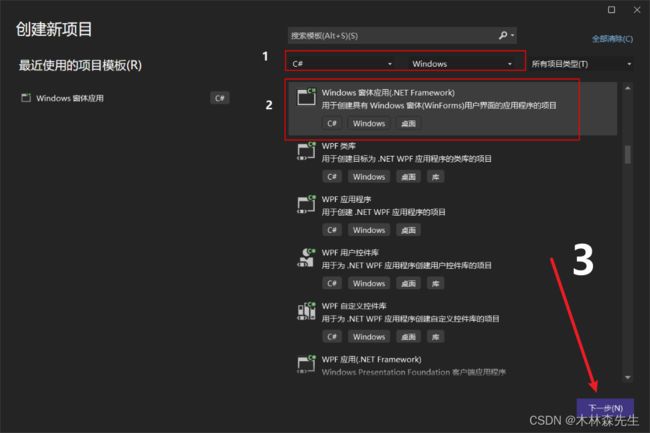Click the template list scrollbar thumb
The width and height of the screenshot is (650, 433).
coord(628,154)
